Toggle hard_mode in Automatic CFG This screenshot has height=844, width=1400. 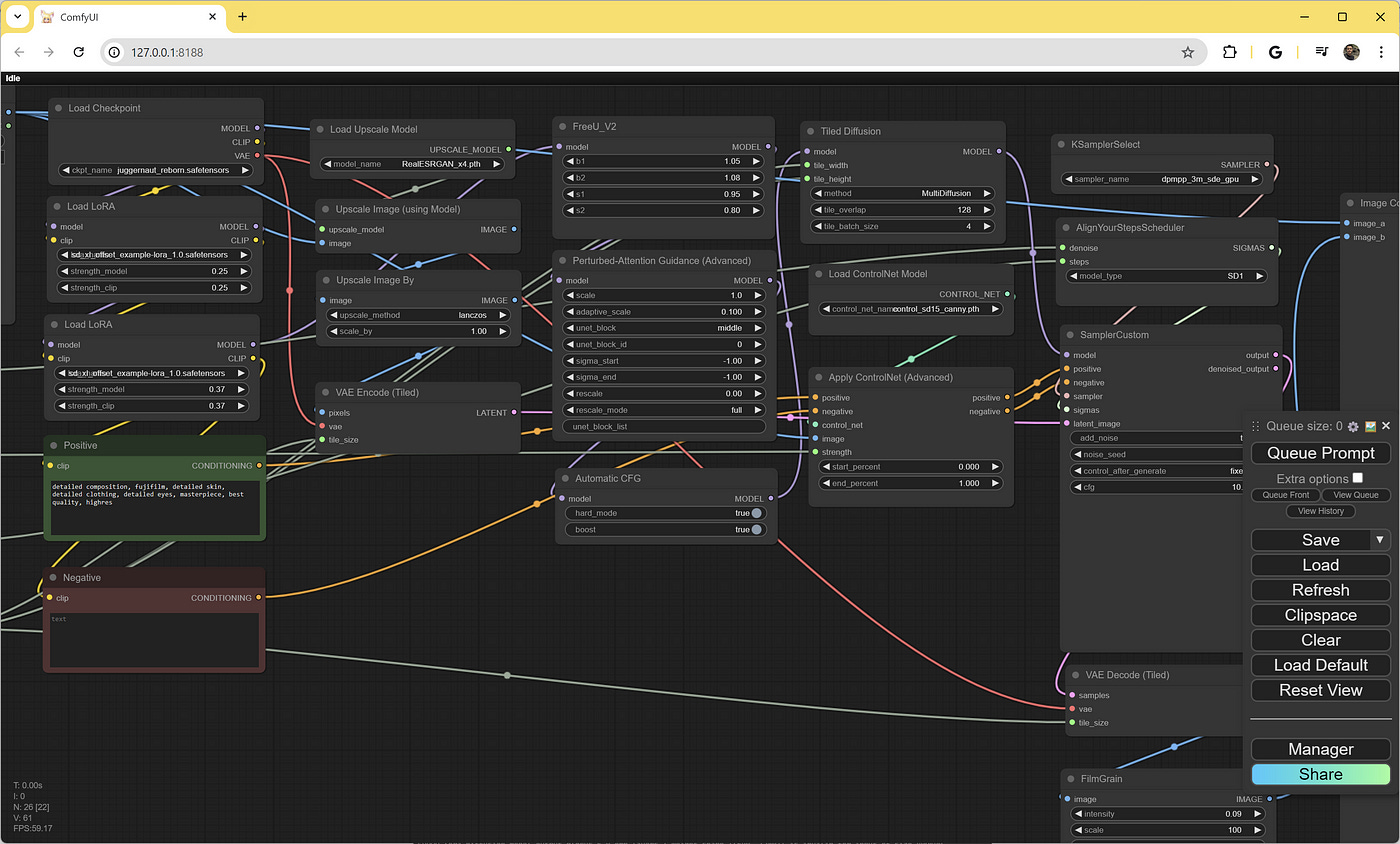(665, 513)
